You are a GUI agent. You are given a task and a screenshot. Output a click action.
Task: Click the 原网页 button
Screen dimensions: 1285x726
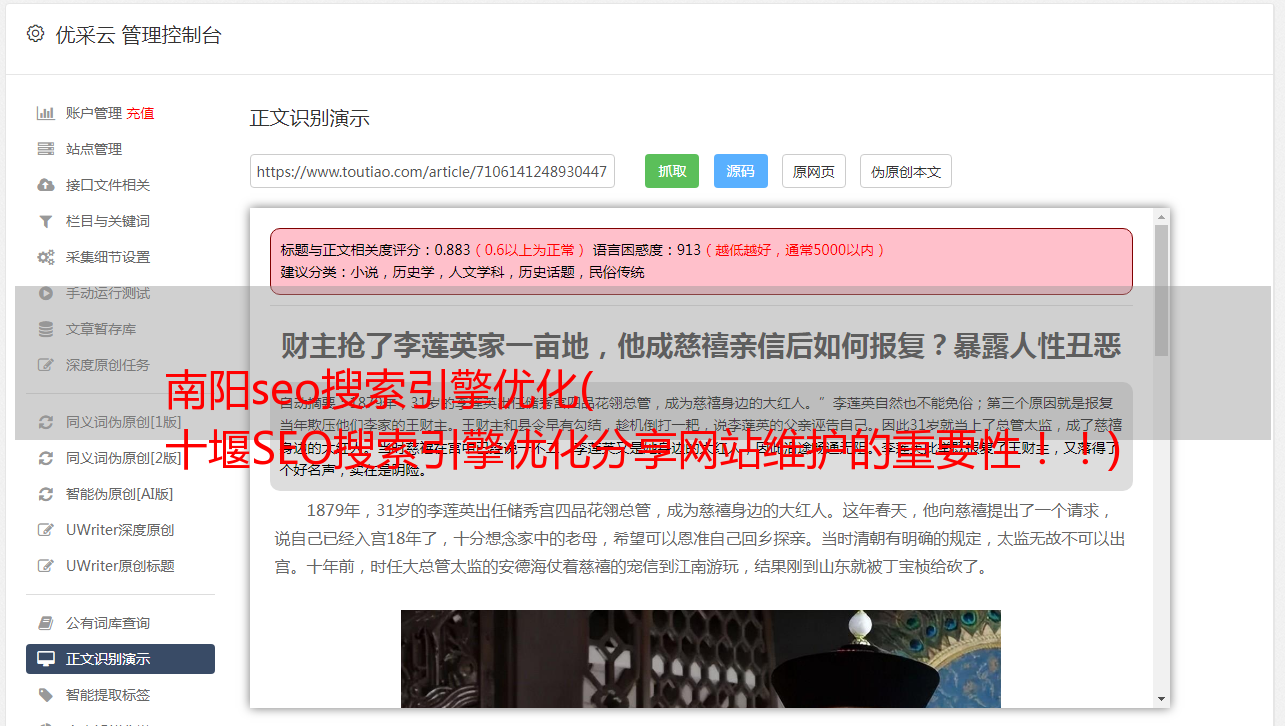click(814, 171)
